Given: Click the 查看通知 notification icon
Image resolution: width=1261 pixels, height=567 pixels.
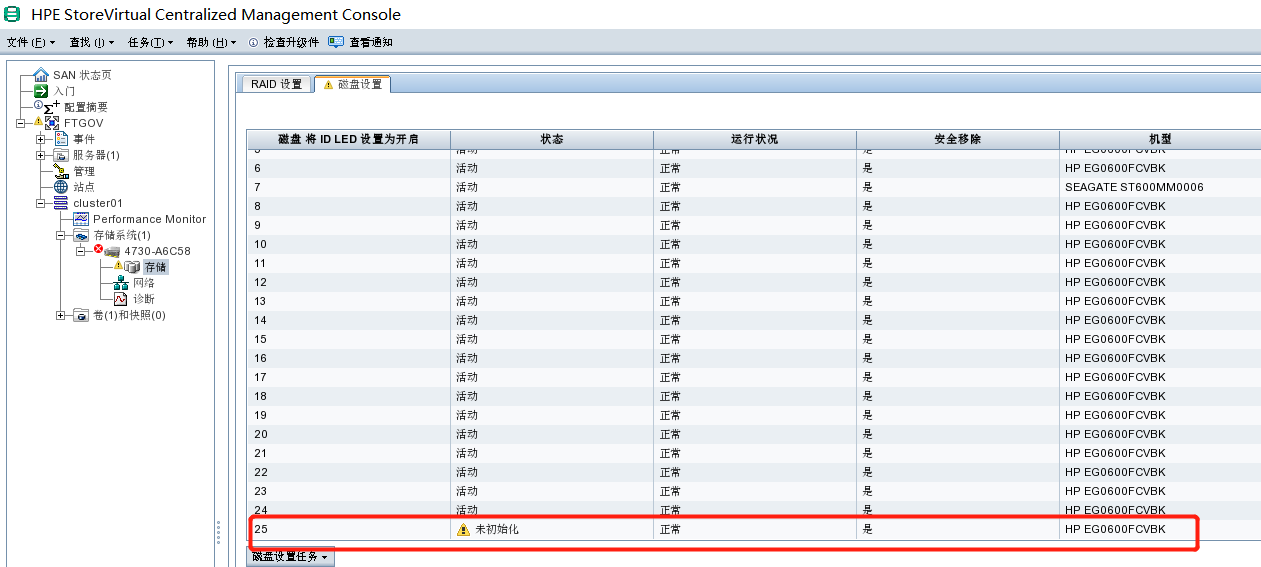Looking at the screenshot, I should pos(336,42).
